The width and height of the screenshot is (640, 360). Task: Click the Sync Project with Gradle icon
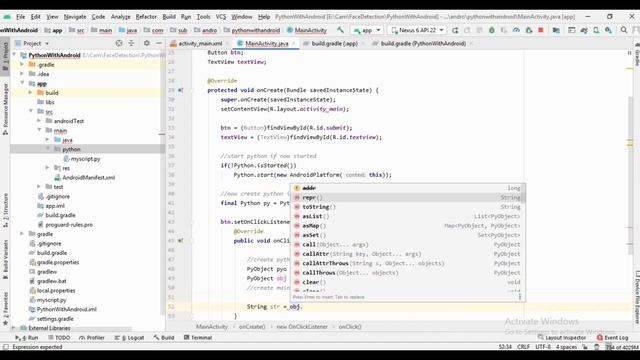(x=584, y=30)
